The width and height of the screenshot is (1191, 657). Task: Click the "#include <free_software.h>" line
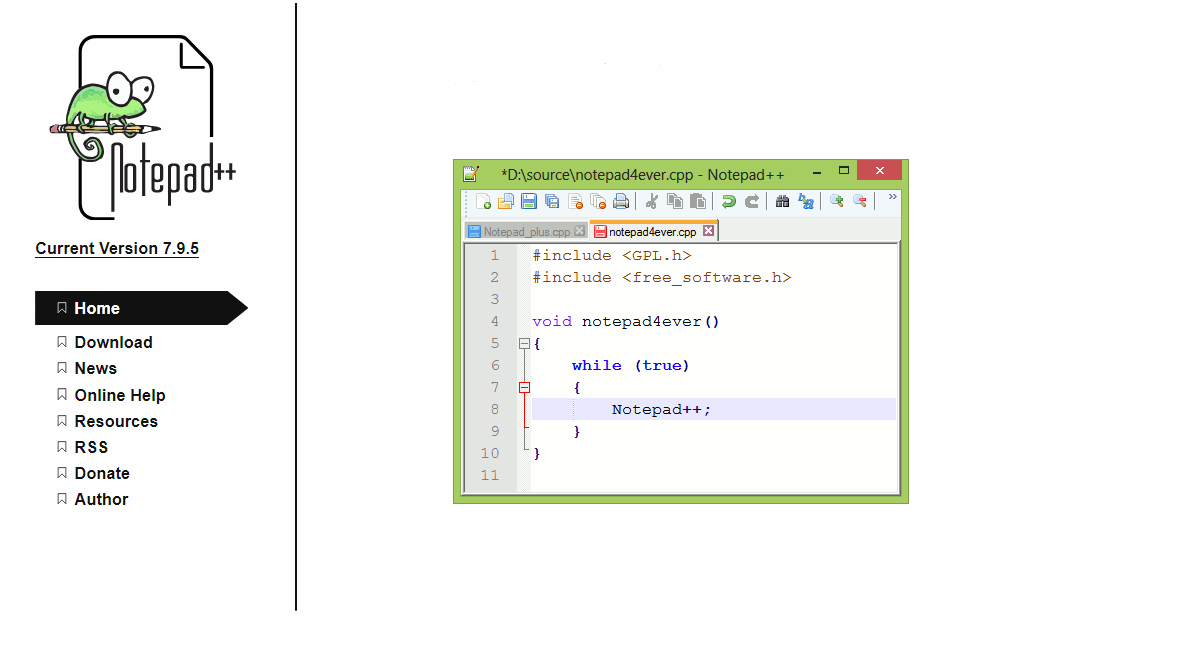pyautogui.click(x=662, y=278)
